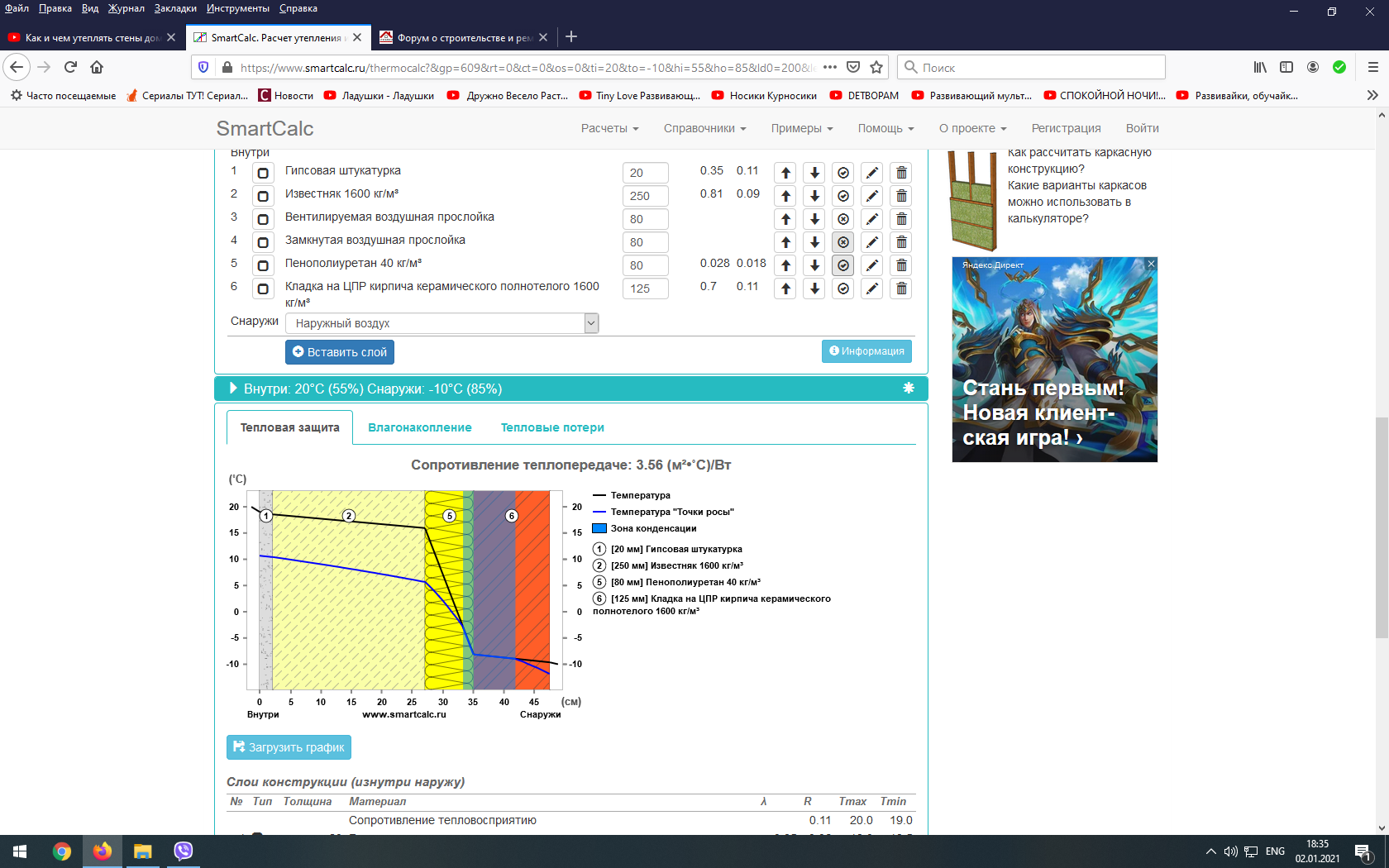This screenshot has height=868, width=1389.
Task: Move Известняк layer down with arrow
Action: (x=814, y=196)
